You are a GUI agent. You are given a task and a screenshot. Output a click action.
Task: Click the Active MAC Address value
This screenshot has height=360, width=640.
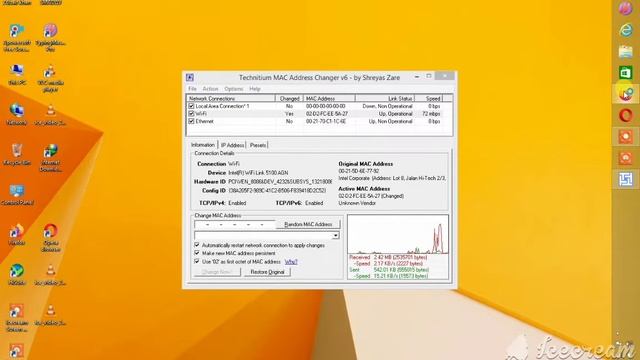pos(371,196)
